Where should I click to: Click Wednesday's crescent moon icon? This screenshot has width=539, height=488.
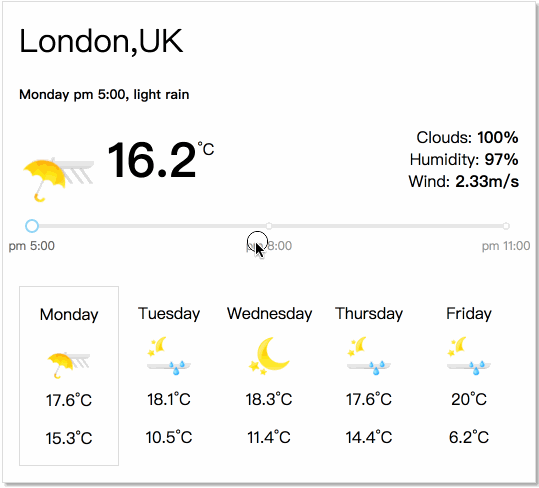pos(269,356)
